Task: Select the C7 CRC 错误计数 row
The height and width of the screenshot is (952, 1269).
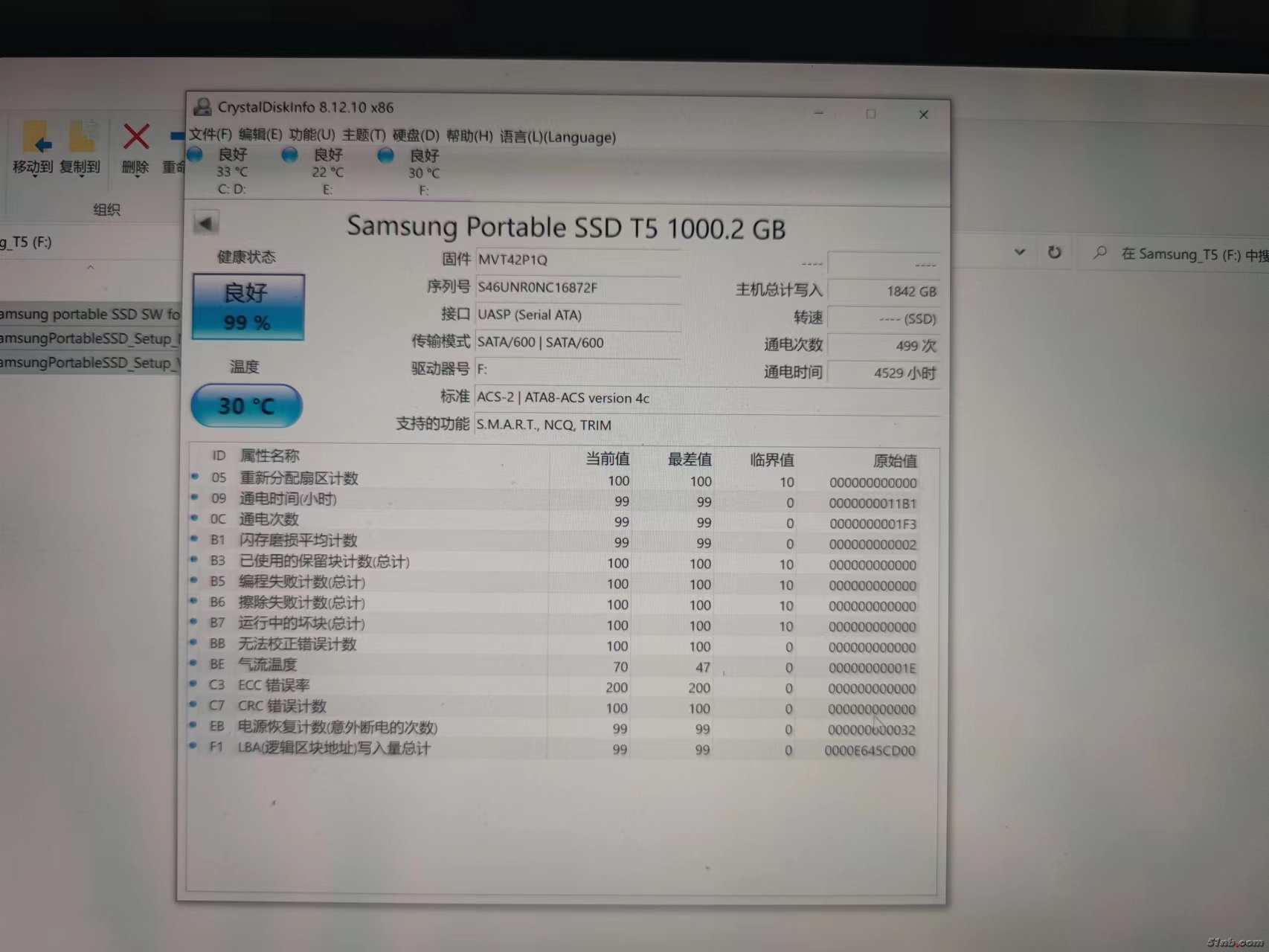Action: coord(554,707)
